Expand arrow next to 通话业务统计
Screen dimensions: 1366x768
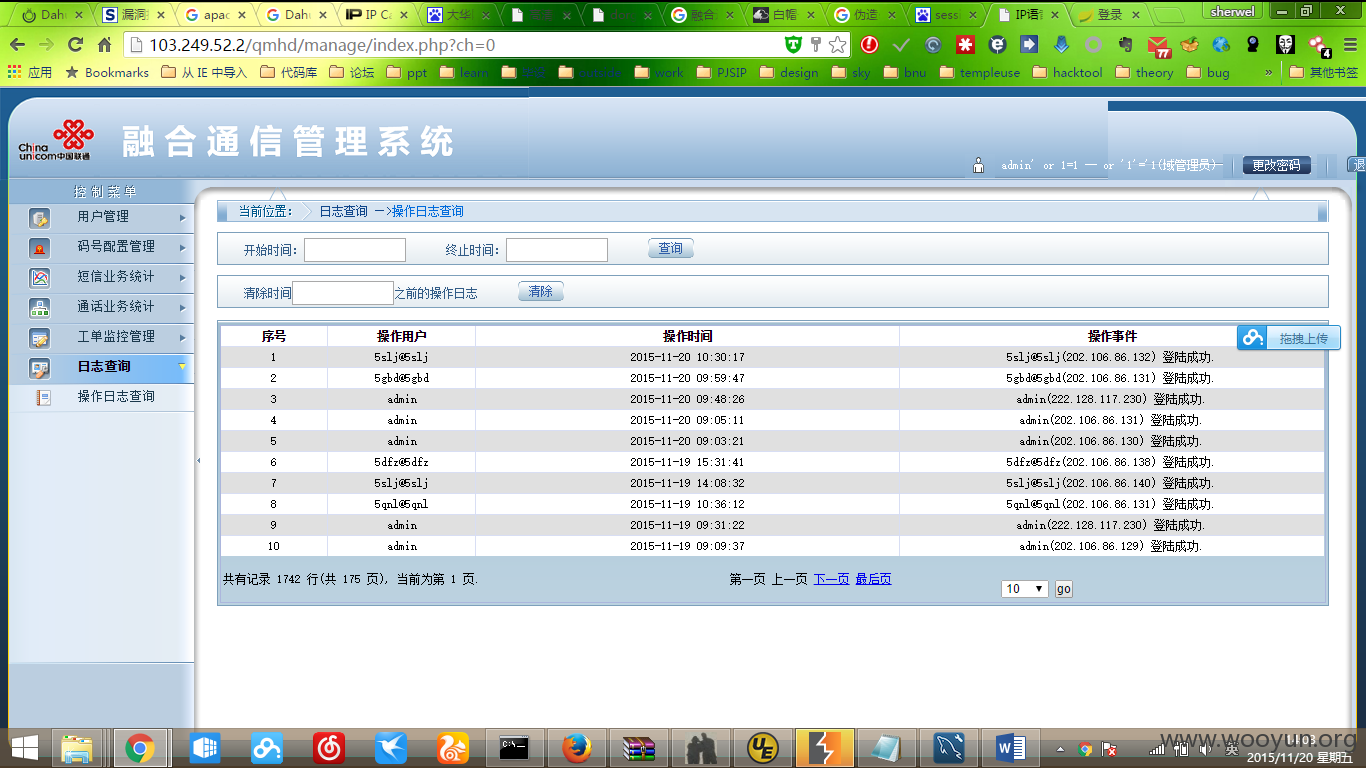click(182, 307)
